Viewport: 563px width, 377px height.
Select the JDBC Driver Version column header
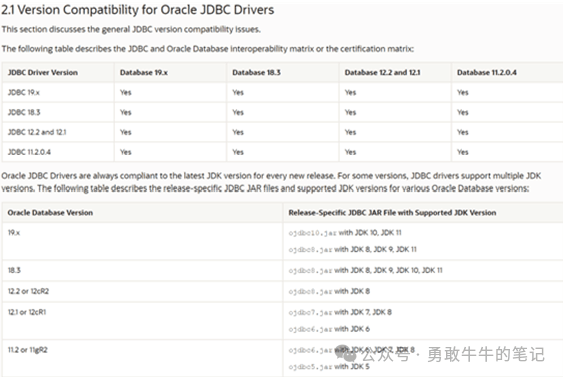tap(43, 73)
